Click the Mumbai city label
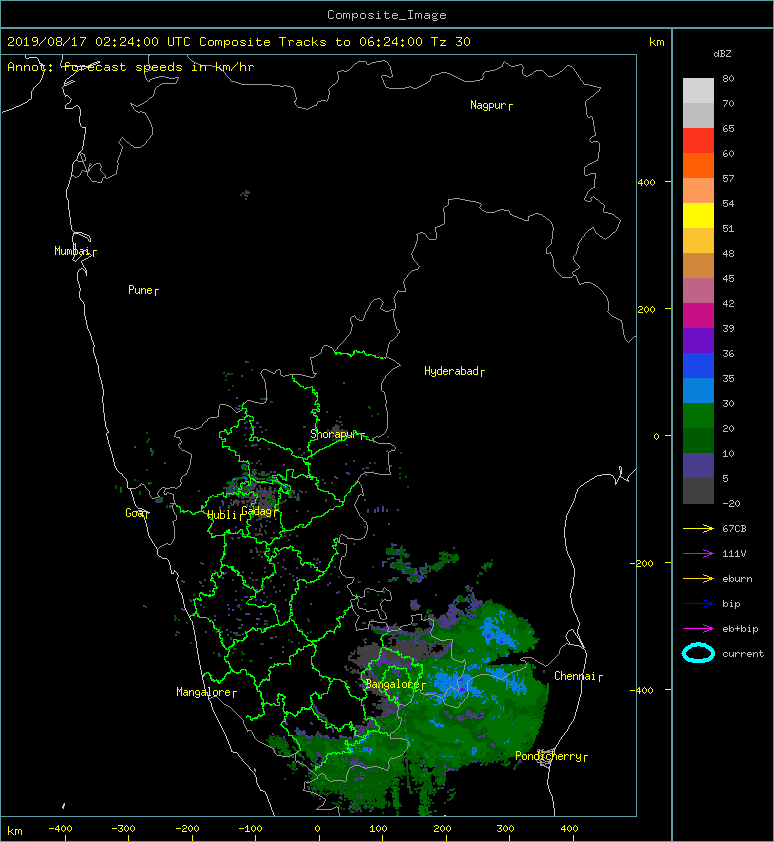This screenshot has width=774, height=842. pyautogui.click(x=75, y=251)
